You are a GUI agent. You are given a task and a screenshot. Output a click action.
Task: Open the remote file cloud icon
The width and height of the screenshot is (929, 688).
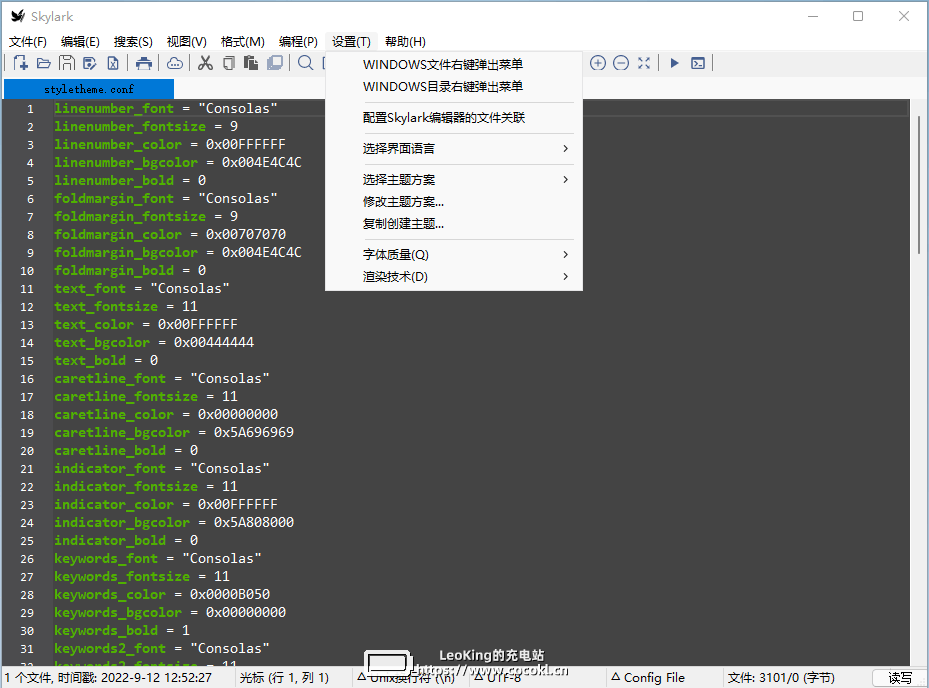click(175, 63)
